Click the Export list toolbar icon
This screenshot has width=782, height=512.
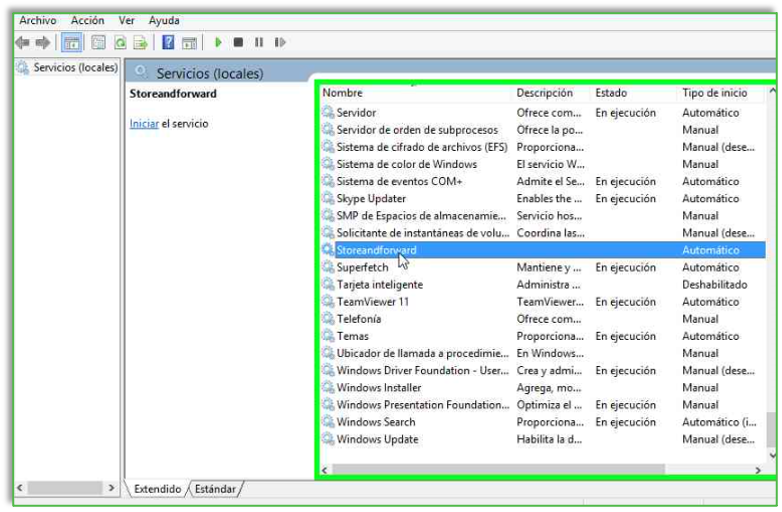(140, 43)
